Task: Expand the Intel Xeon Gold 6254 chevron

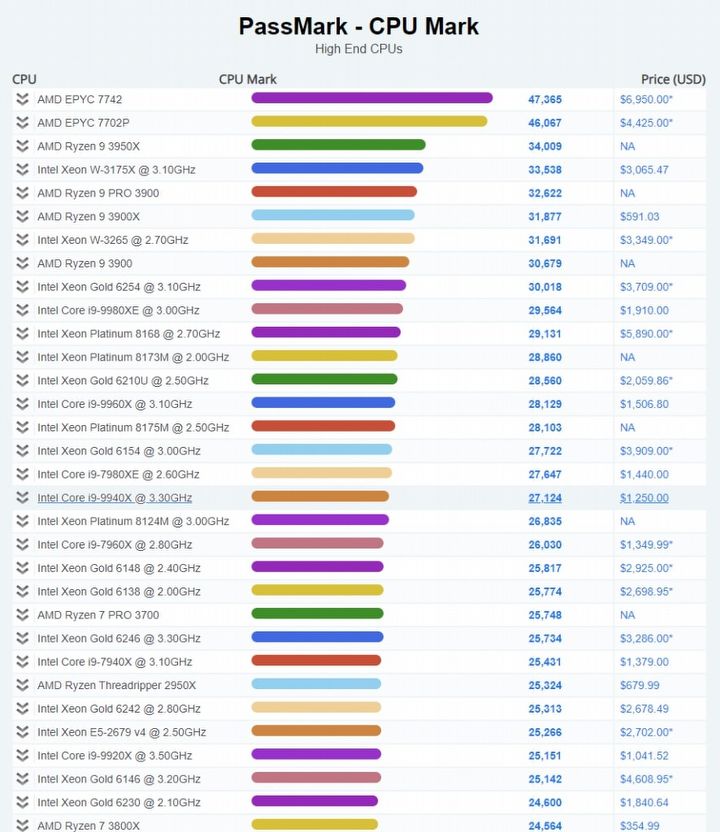Action: point(22,287)
